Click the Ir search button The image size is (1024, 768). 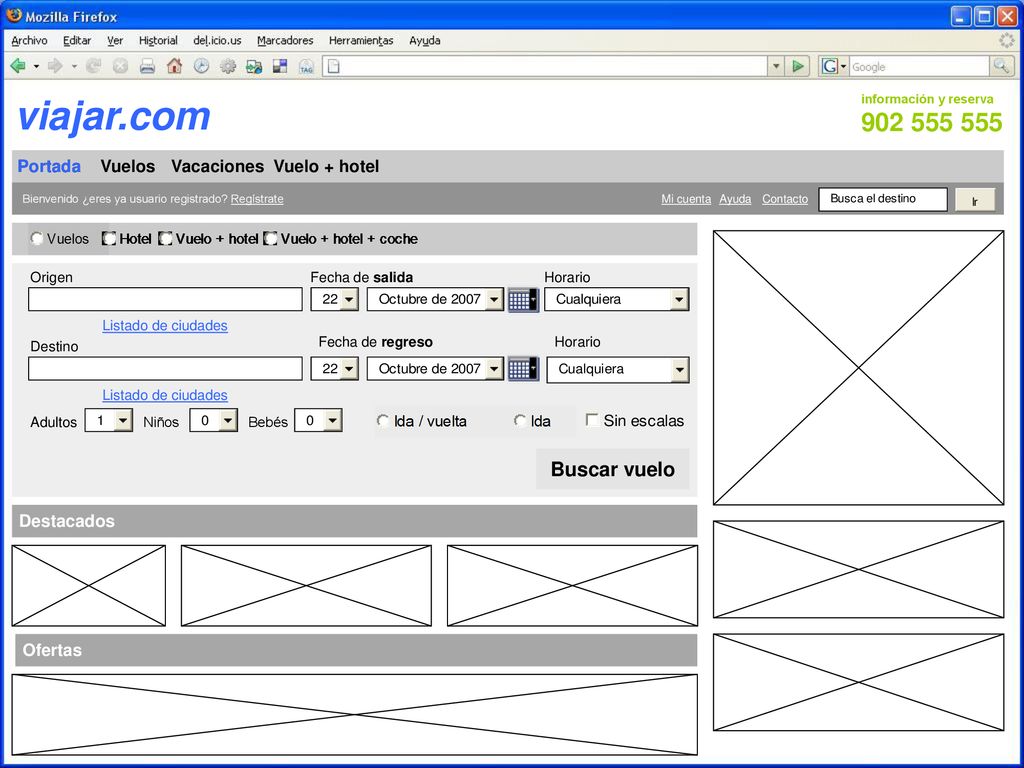pos(975,200)
